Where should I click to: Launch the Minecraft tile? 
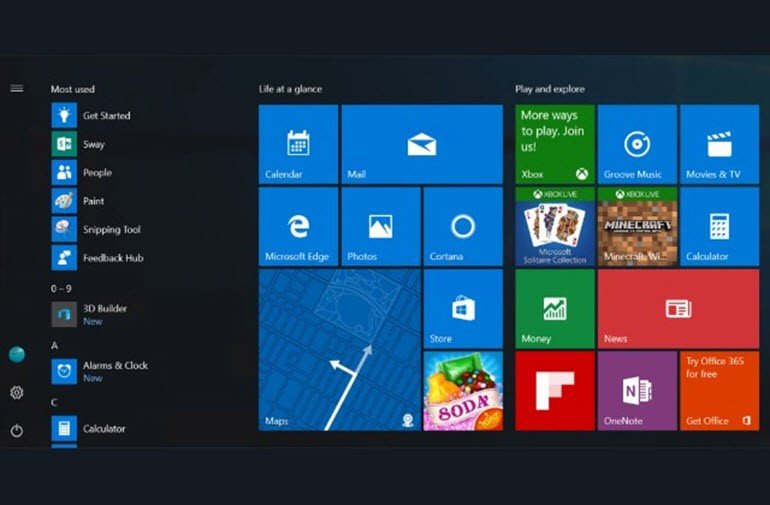point(637,226)
